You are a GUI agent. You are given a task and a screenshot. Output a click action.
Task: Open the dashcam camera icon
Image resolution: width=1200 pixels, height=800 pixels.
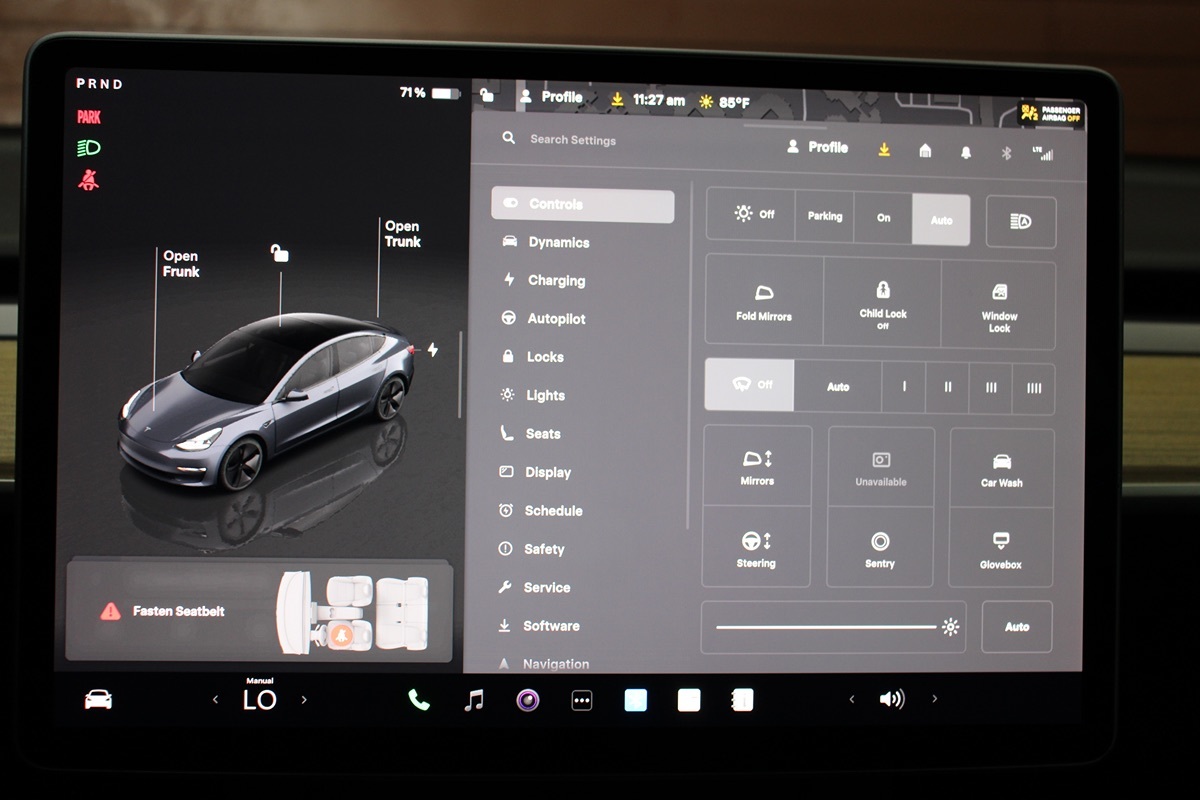click(528, 700)
